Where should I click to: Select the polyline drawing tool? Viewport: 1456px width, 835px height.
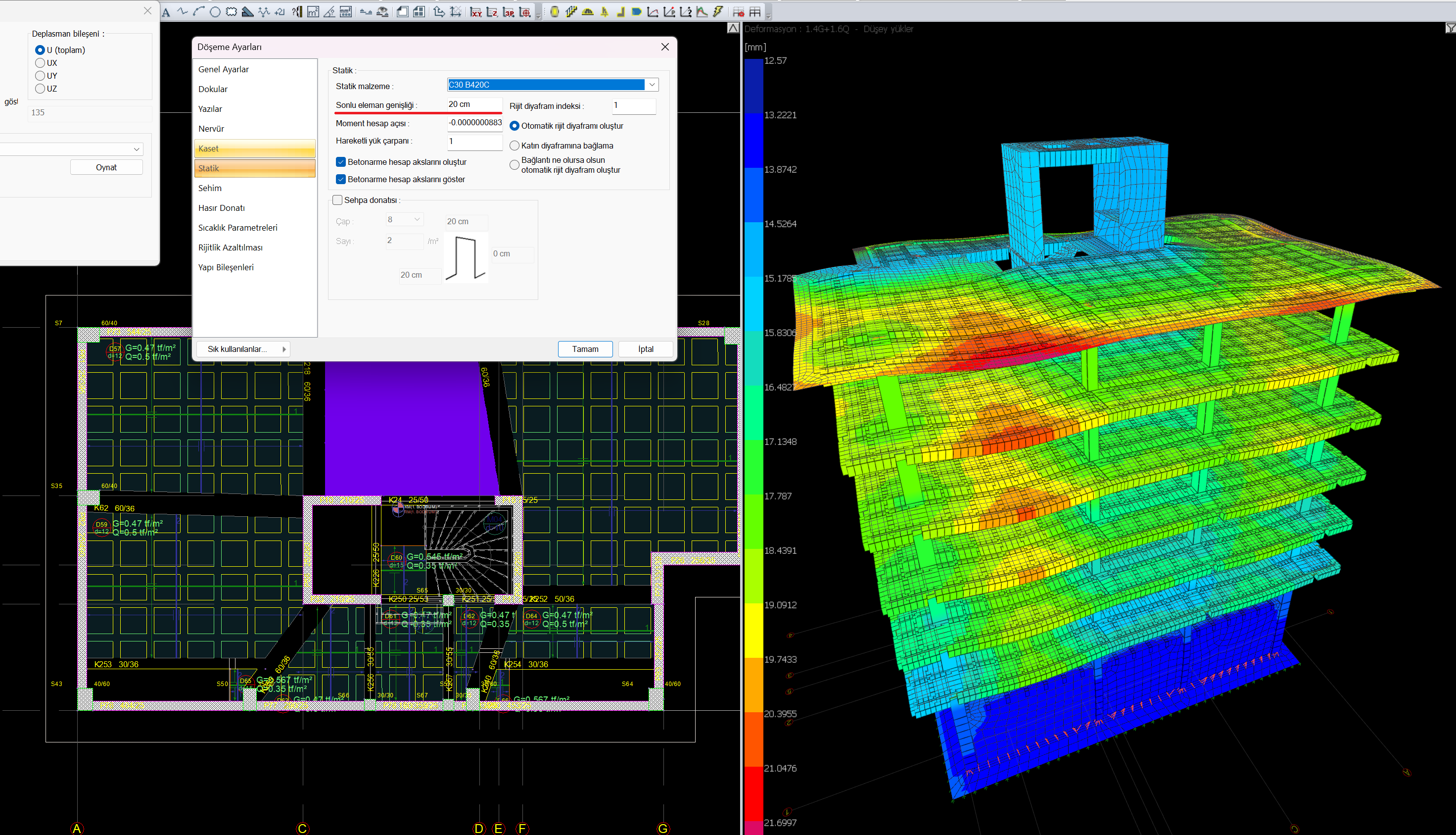coord(183,11)
